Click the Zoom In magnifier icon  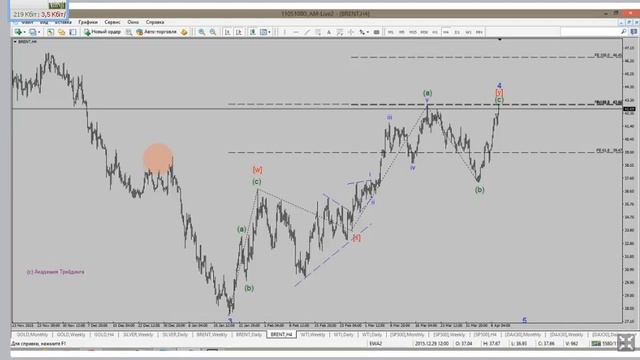tap(202, 32)
